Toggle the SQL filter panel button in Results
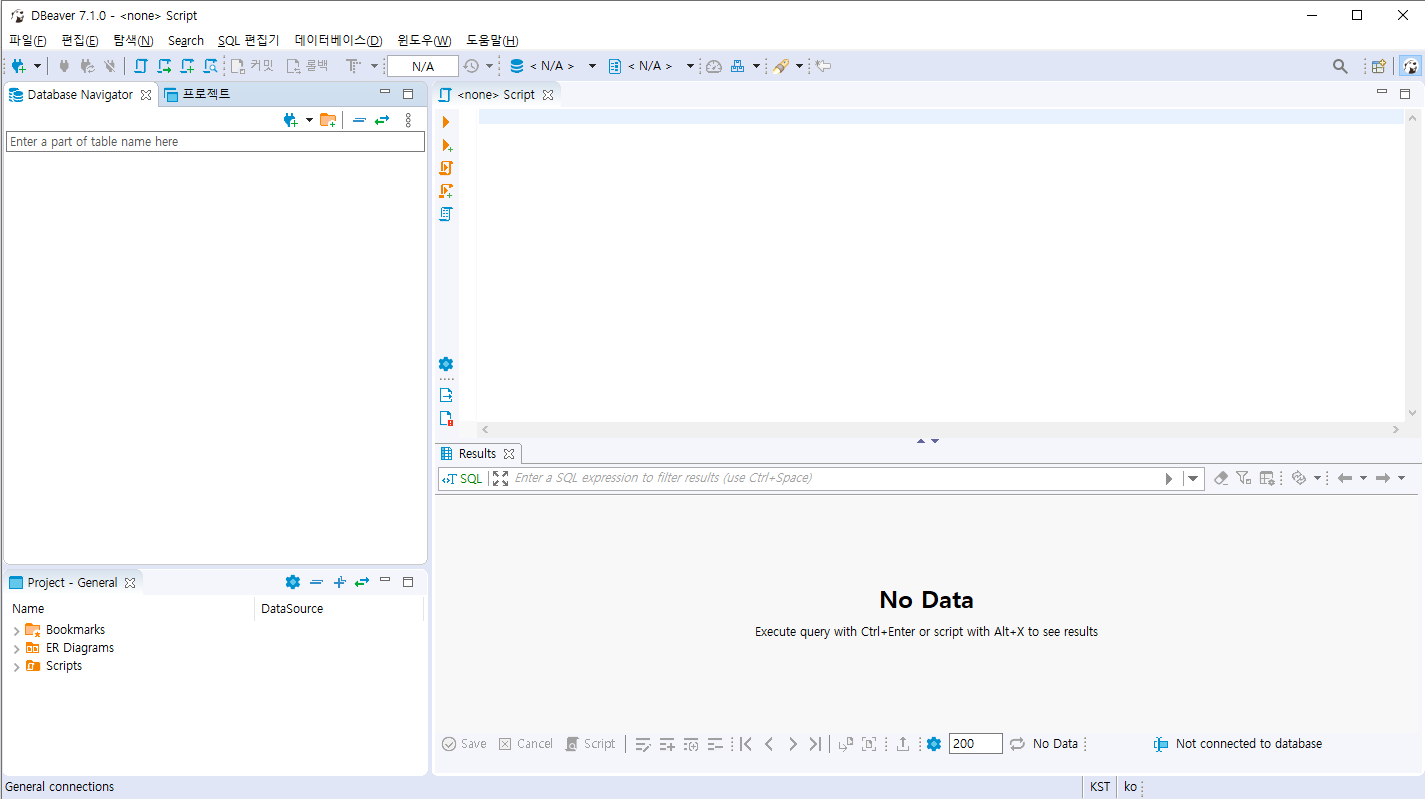 [x=462, y=478]
